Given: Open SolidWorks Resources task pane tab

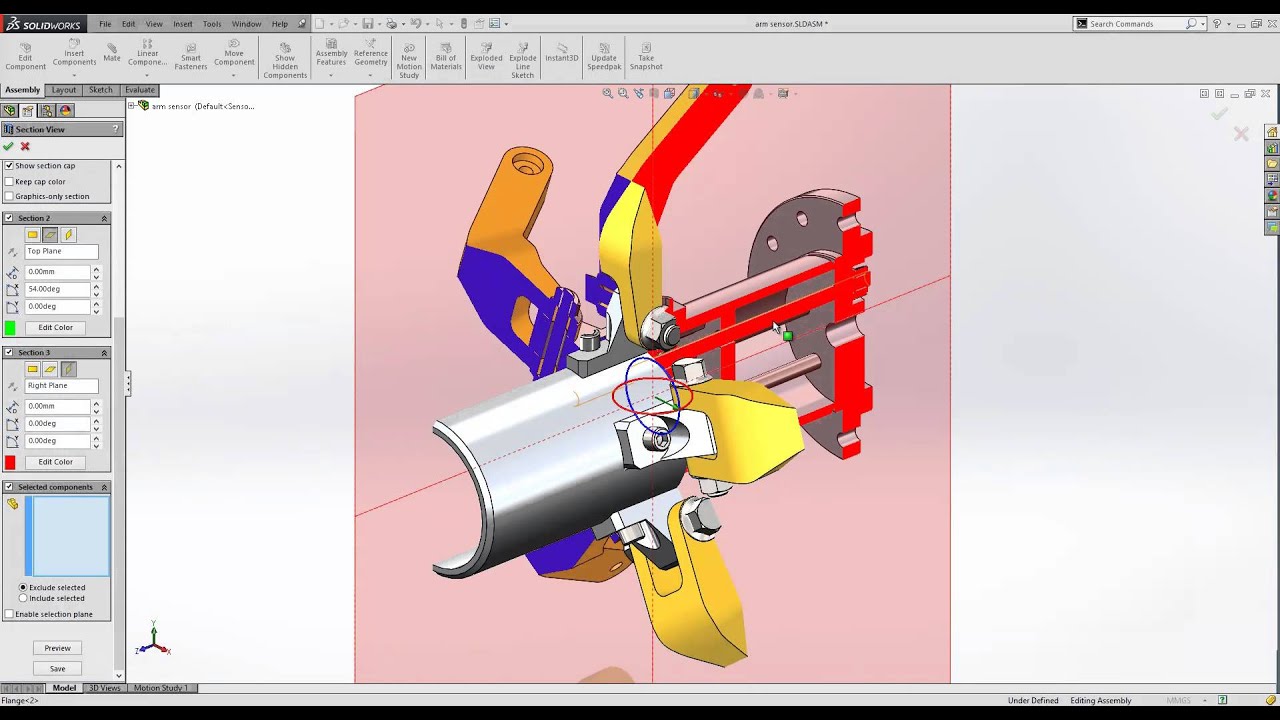Looking at the screenshot, I should click(x=1272, y=132).
